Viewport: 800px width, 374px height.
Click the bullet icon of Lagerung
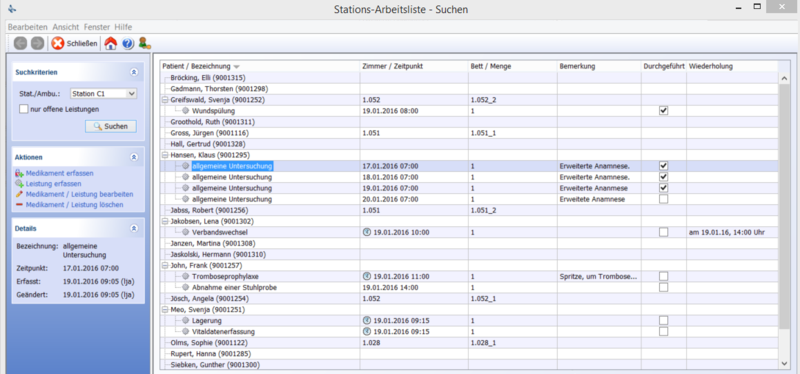[185, 320]
